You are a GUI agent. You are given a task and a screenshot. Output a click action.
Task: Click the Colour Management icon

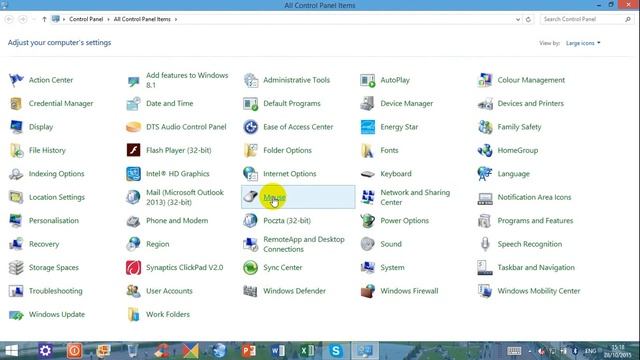(485, 80)
